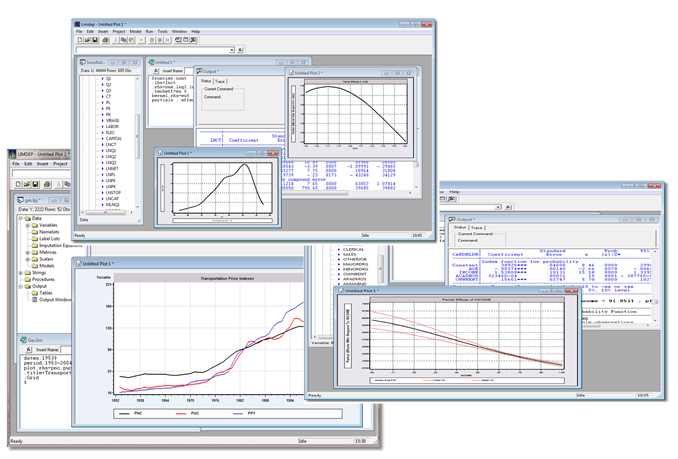Open Tools menu in top Limdep window
Image resolution: width=678 pixels, height=459 pixels.
coord(163,32)
